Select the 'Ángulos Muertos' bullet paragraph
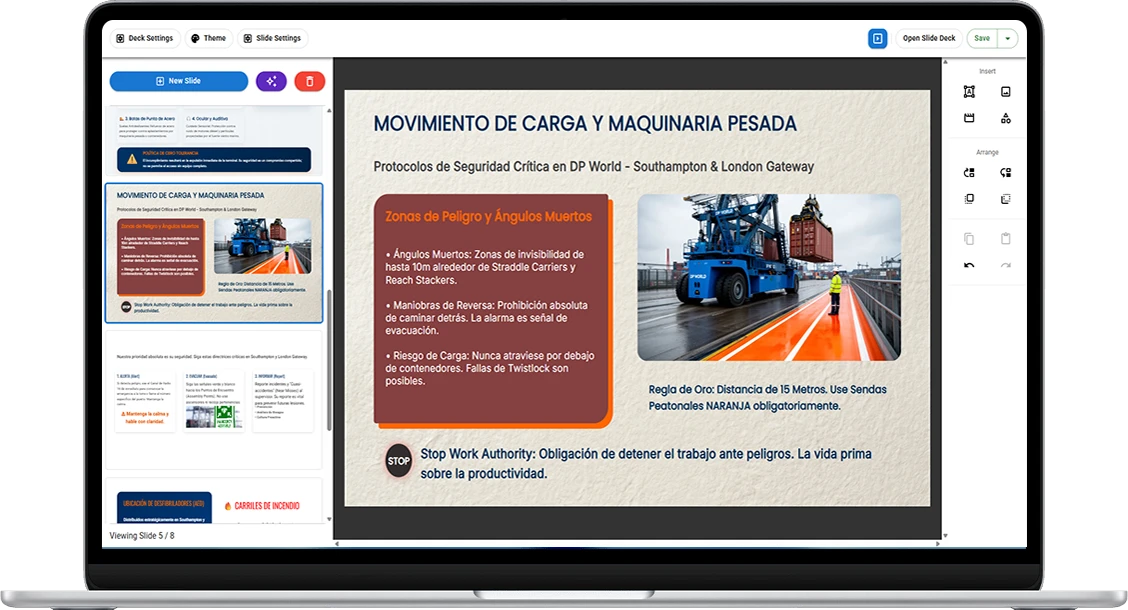This screenshot has height=610, width=1128. point(485,268)
